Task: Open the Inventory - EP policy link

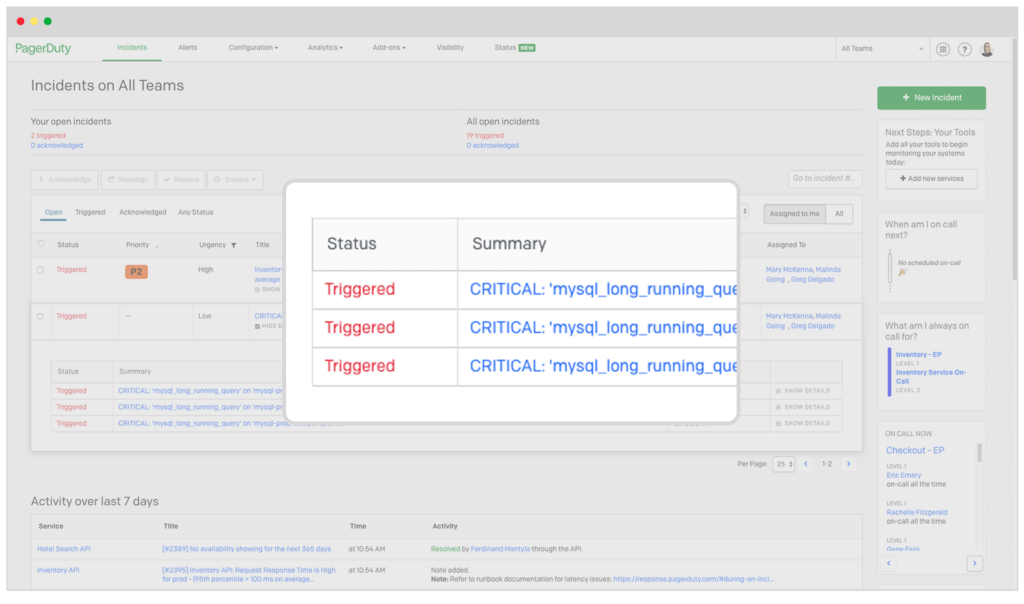Action: [x=918, y=355]
